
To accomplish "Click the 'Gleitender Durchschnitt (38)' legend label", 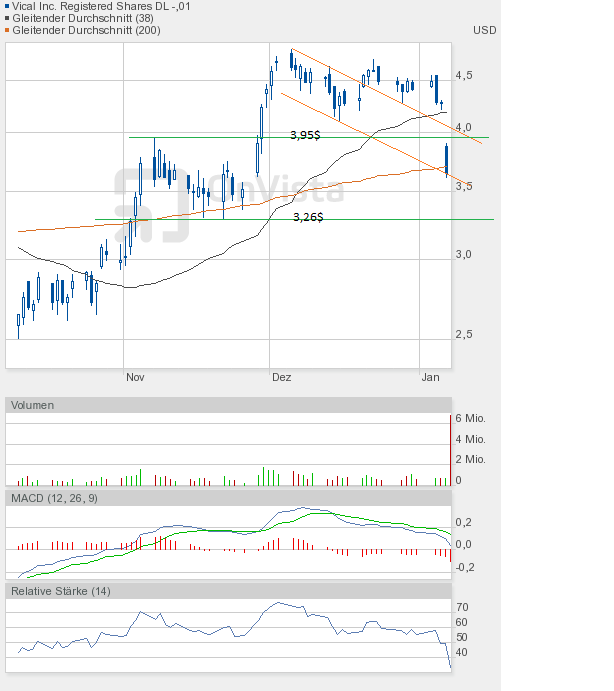I will point(83,18).
